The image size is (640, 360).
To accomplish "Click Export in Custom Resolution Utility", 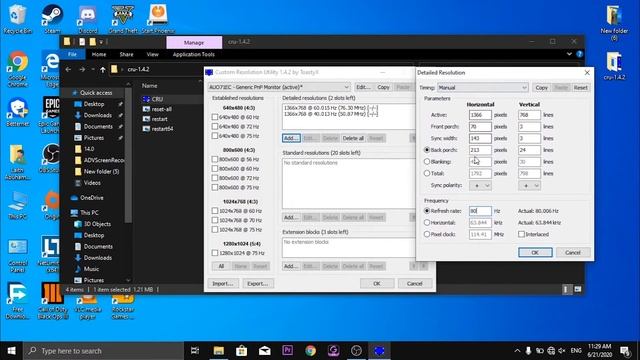I will tap(258, 283).
